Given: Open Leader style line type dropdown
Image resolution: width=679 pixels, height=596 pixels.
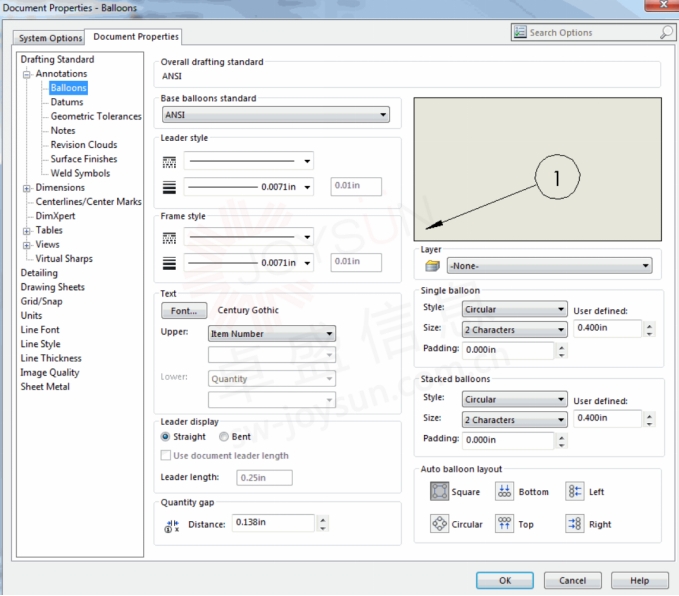Looking at the screenshot, I should pyautogui.click(x=249, y=161).
